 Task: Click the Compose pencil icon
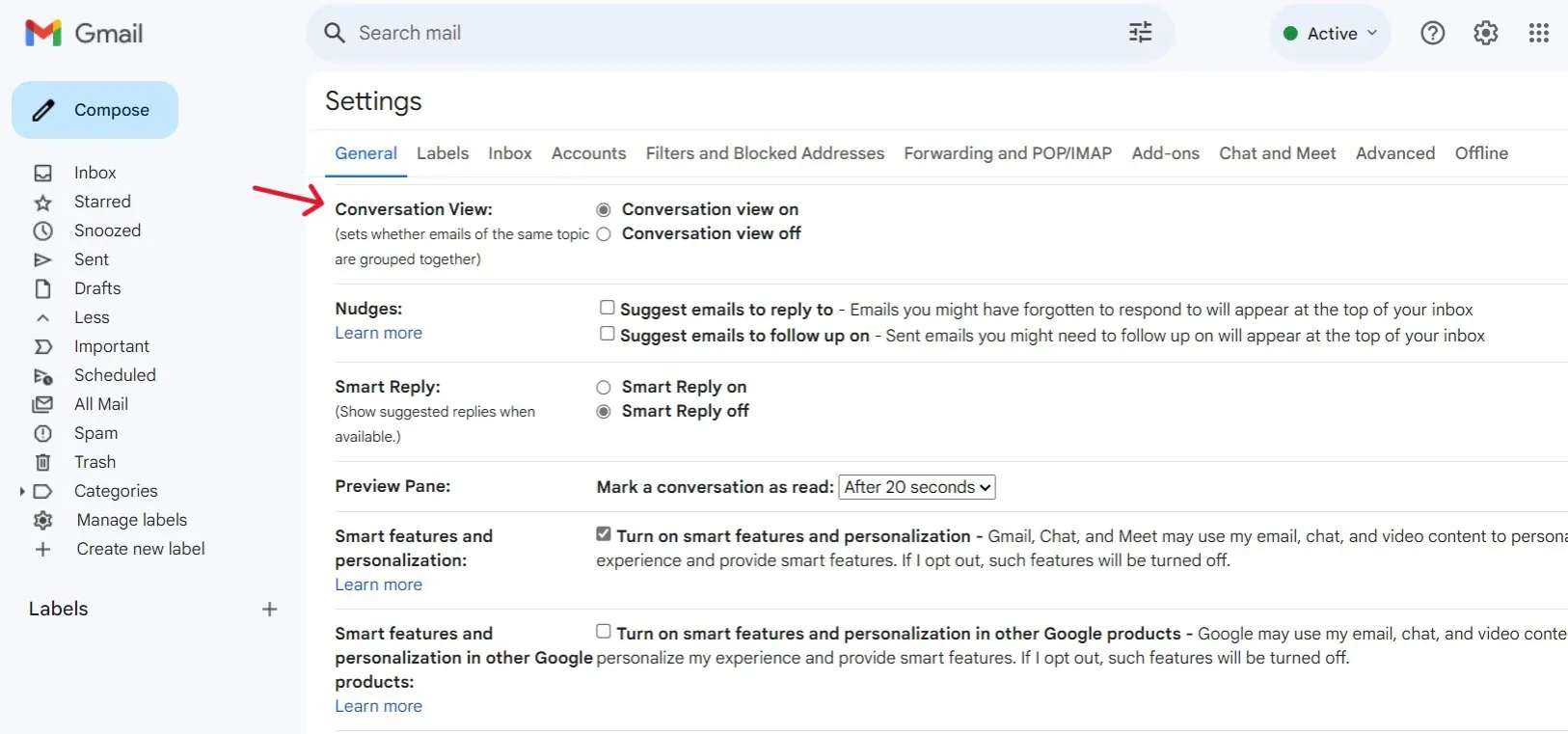[x=43, y=110]
